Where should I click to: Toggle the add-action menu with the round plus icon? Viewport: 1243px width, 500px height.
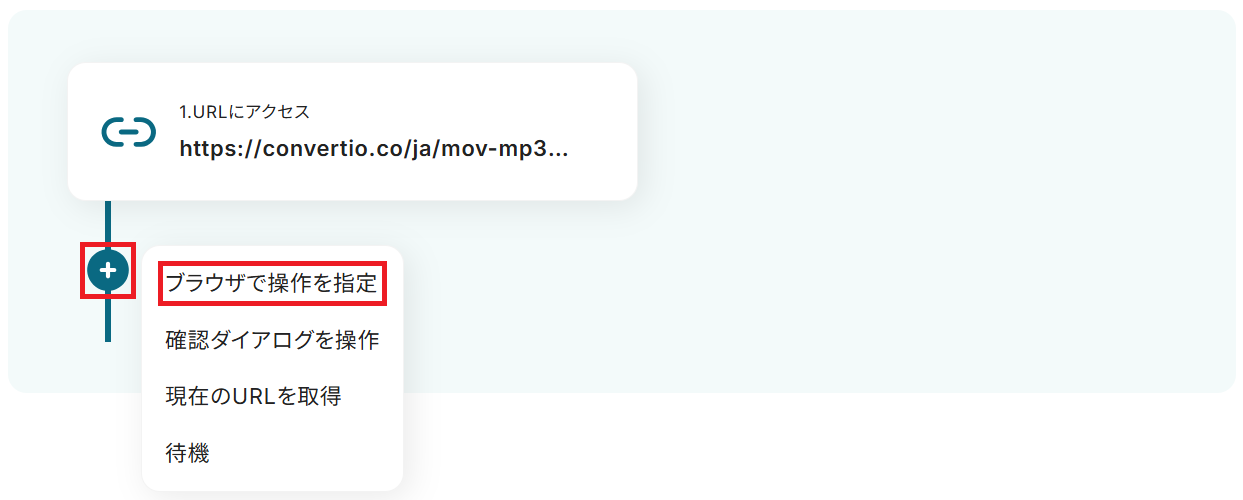pyautogui.click(x=108, y=270)
